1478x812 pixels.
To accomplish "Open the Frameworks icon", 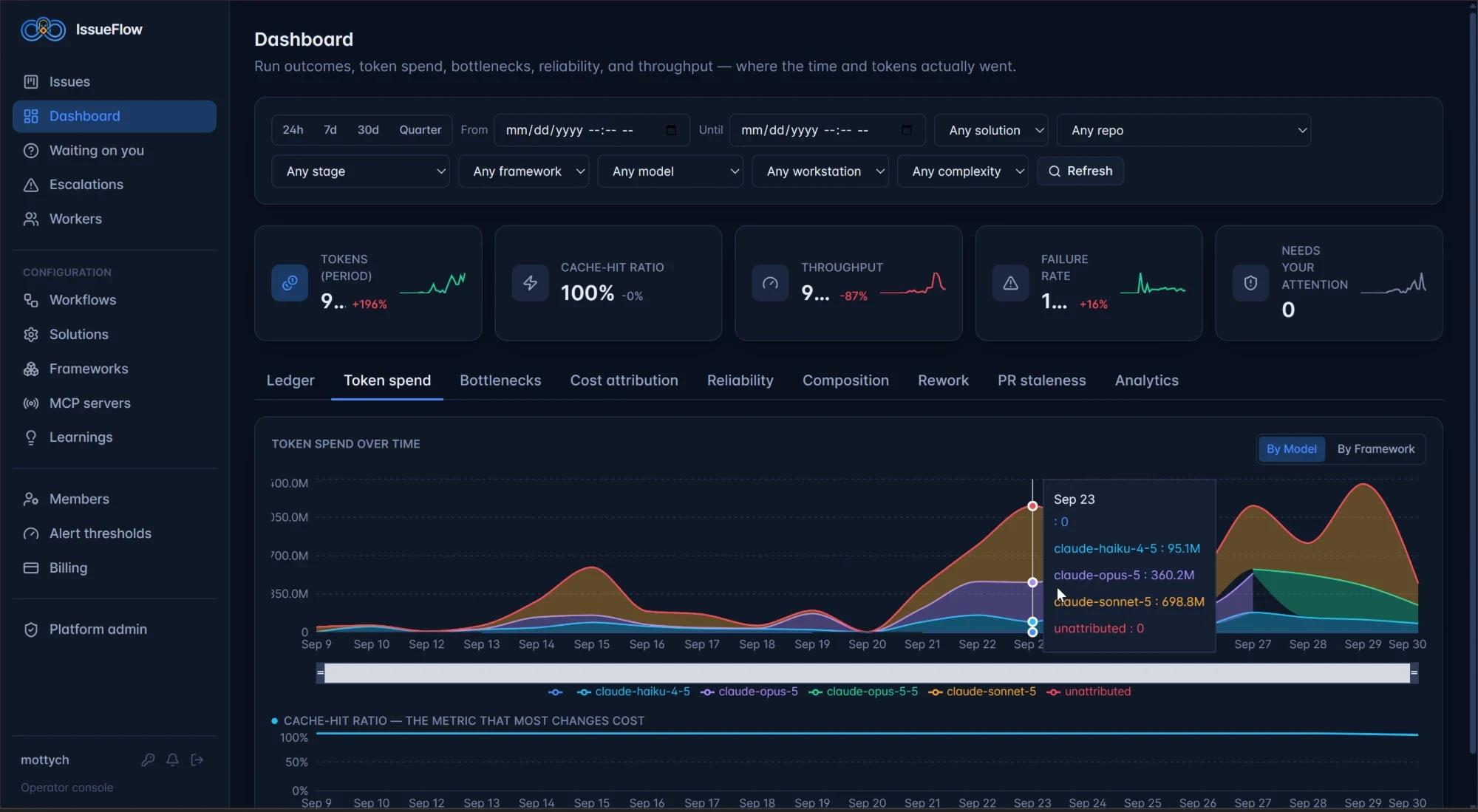I will click(31, 369).
